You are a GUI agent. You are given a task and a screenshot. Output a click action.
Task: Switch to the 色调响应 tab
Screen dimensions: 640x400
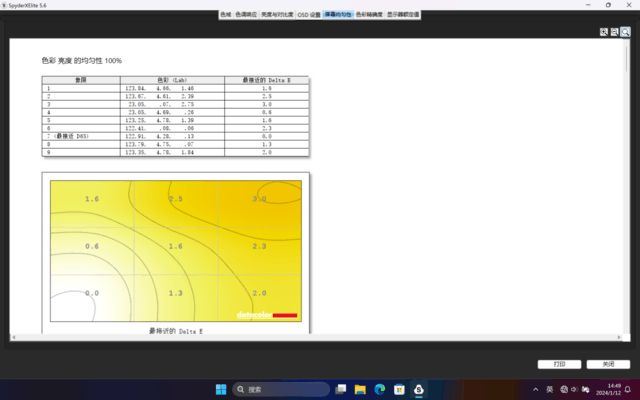(245, 16)
